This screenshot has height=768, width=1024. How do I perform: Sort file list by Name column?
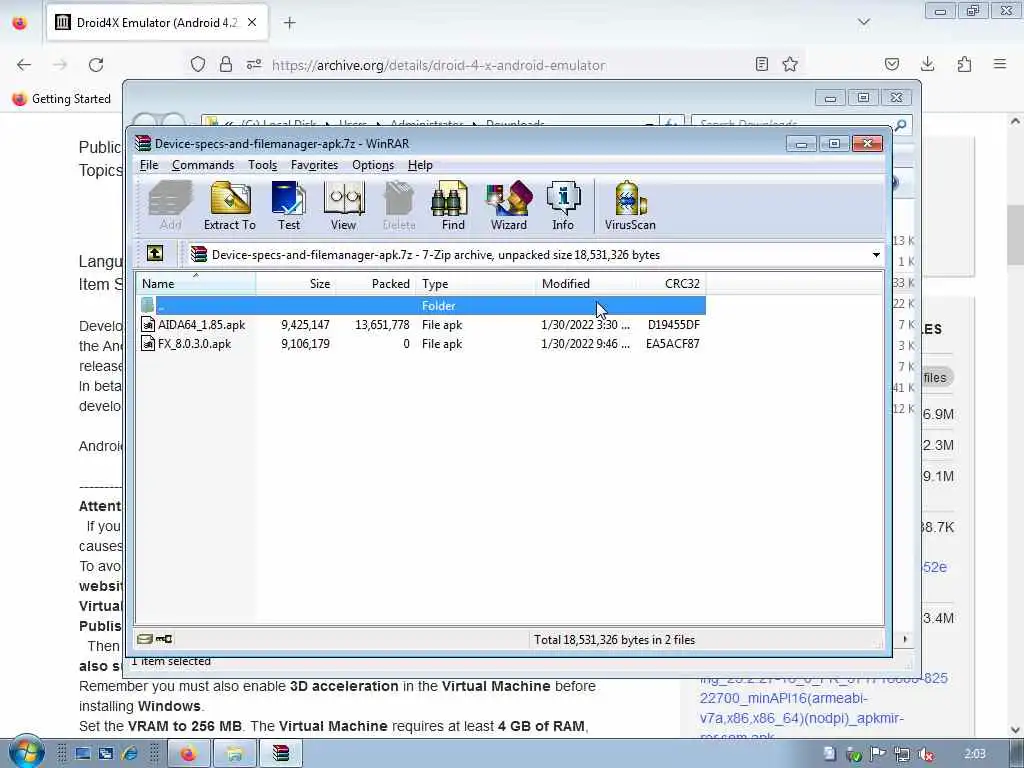tap(196, 283)
